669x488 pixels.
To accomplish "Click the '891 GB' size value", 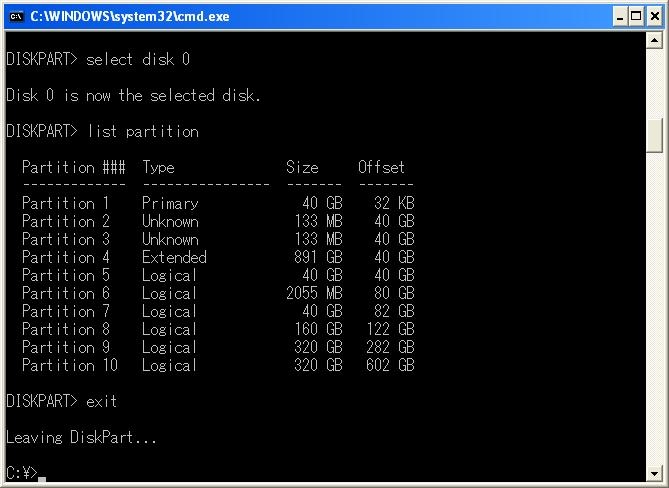I will 318,257.
